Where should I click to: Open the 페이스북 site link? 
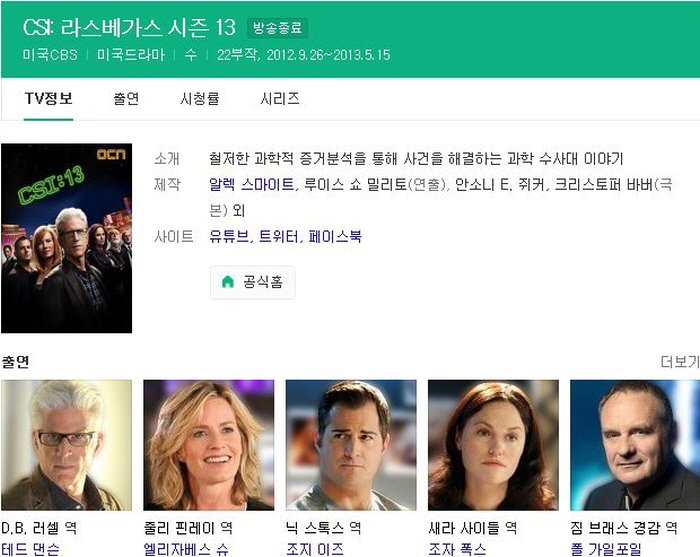point(335,236)
